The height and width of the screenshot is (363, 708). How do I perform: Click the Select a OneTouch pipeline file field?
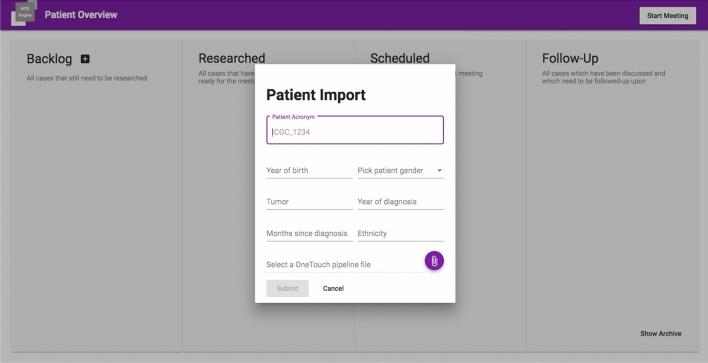point(344,265)
